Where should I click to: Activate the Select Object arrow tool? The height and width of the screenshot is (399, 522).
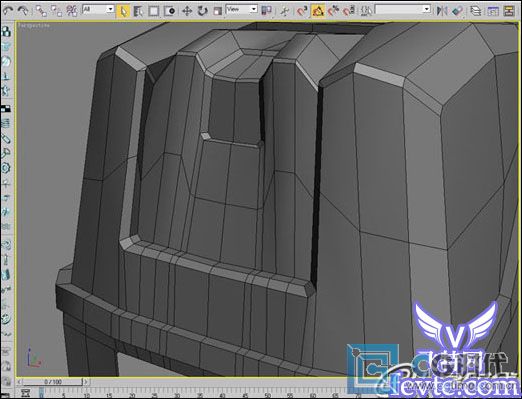tap(123, 11)
